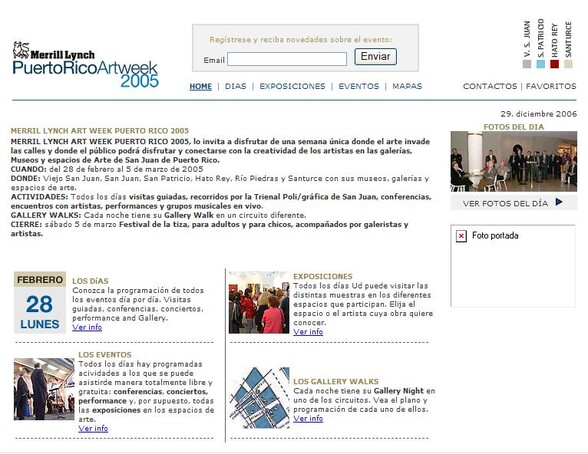Click the olive MERRIL LYNCH ART WEEK PUERTO RICO 2005 title
This screenshot has width=588, height=454.
coord(100,131)
